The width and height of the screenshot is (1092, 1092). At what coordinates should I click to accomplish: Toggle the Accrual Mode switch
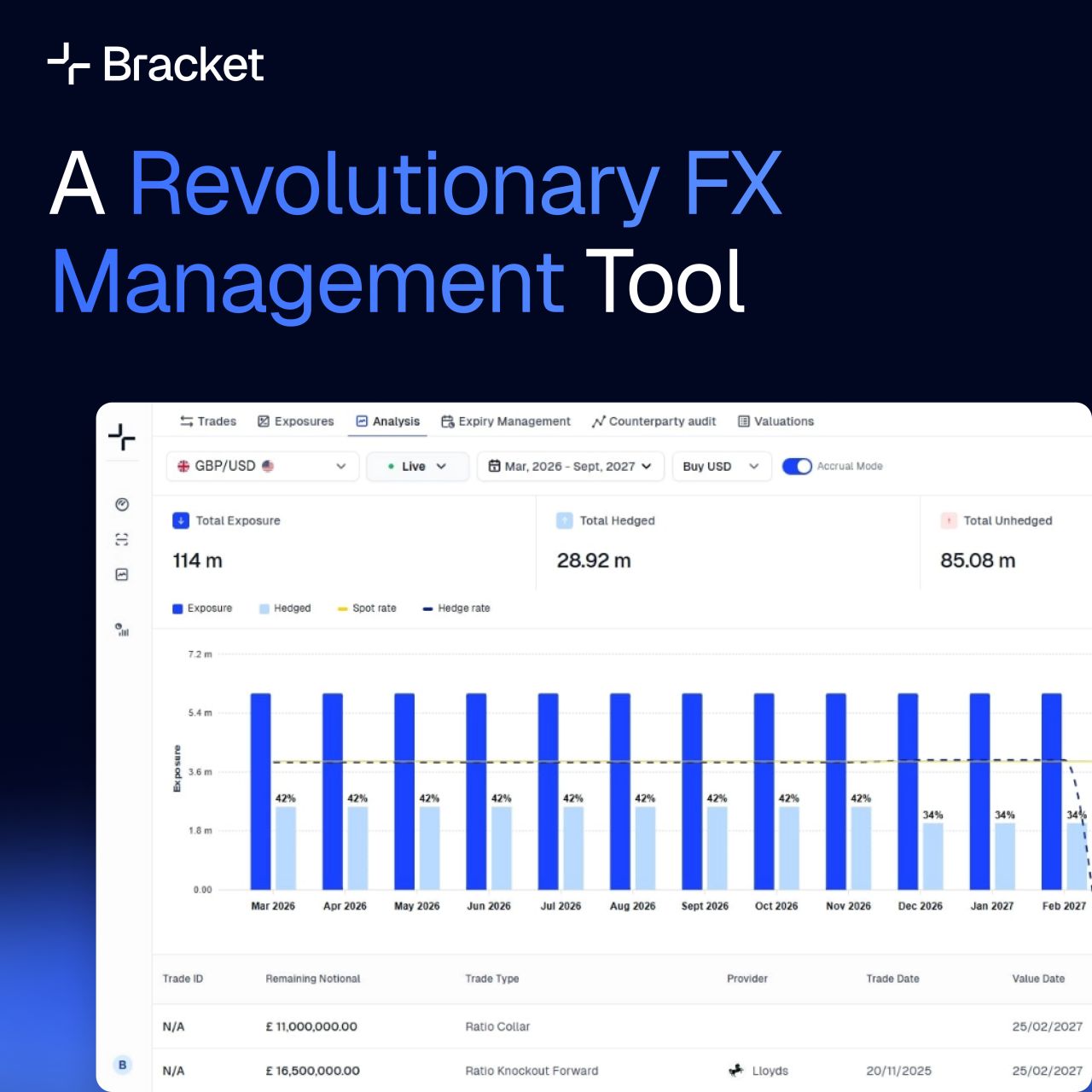click(797, 466)
